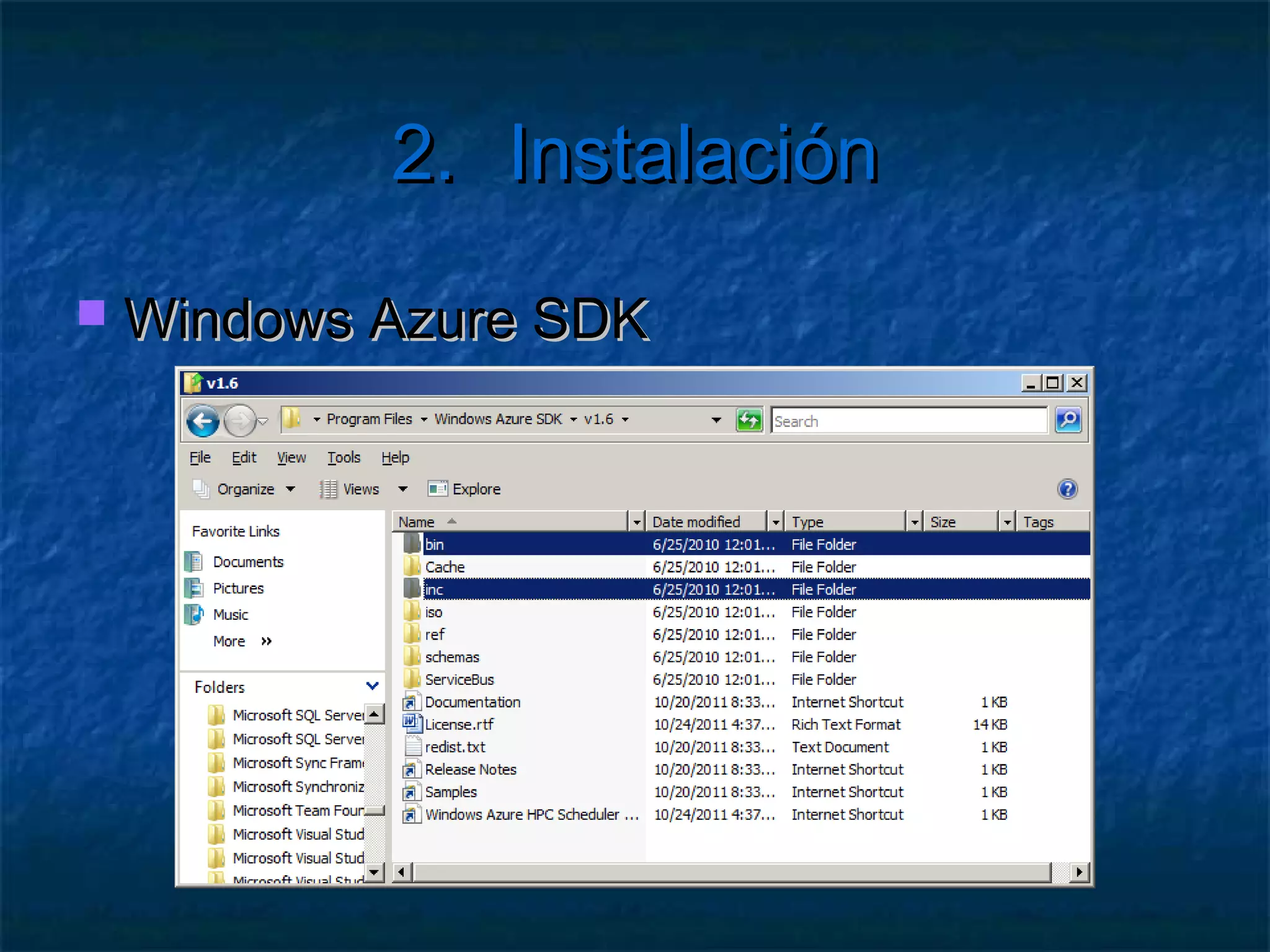Open the Help menu
Screen dimensions: 1270x952
tap(395, 457)
